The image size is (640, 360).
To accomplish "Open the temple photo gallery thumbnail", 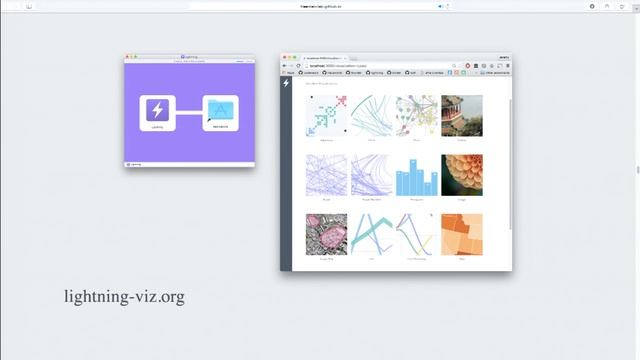I will pos(462,116).
